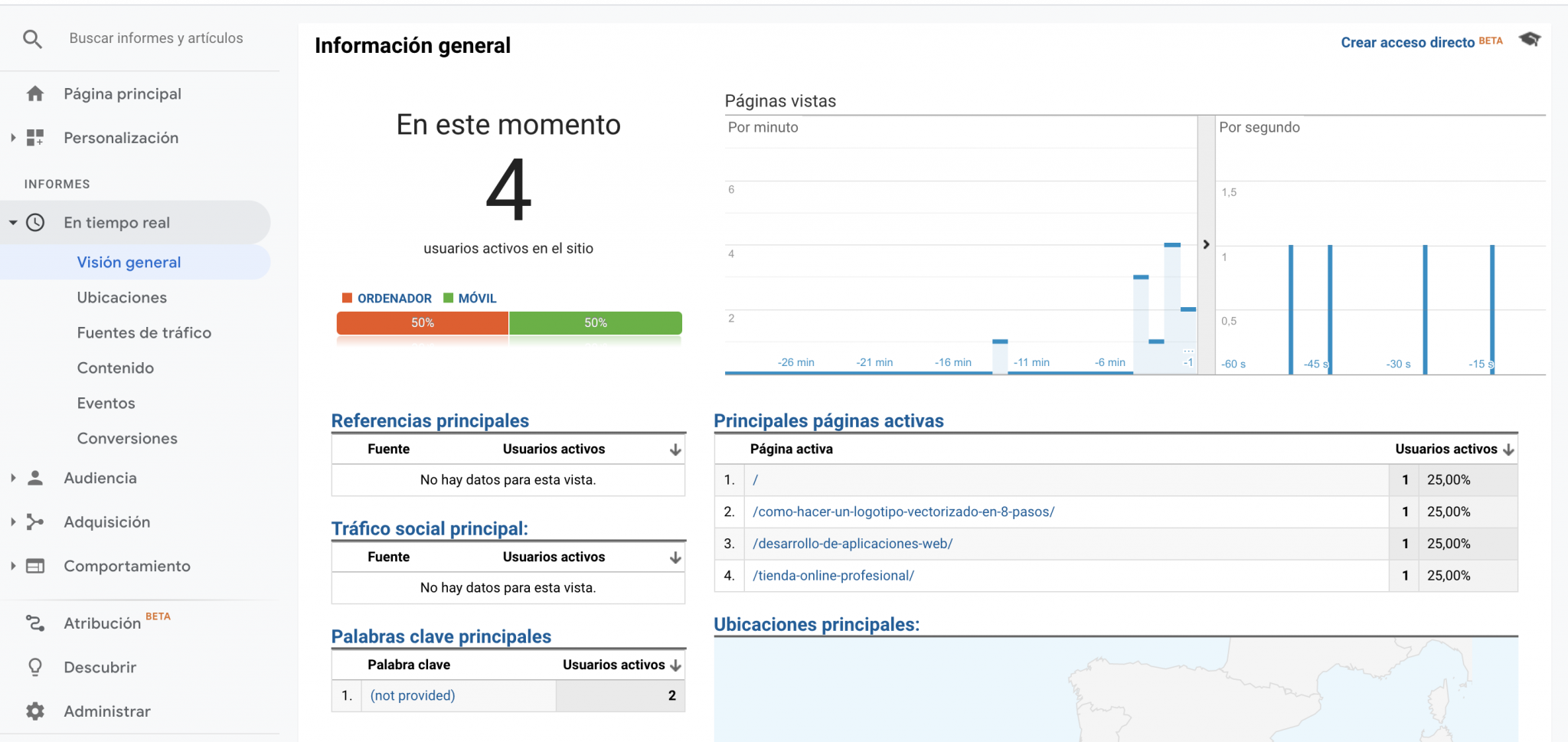This screenshot has width=1568, height=742.
Task: Expand the Personalización section
Action: tap(12, 138)
